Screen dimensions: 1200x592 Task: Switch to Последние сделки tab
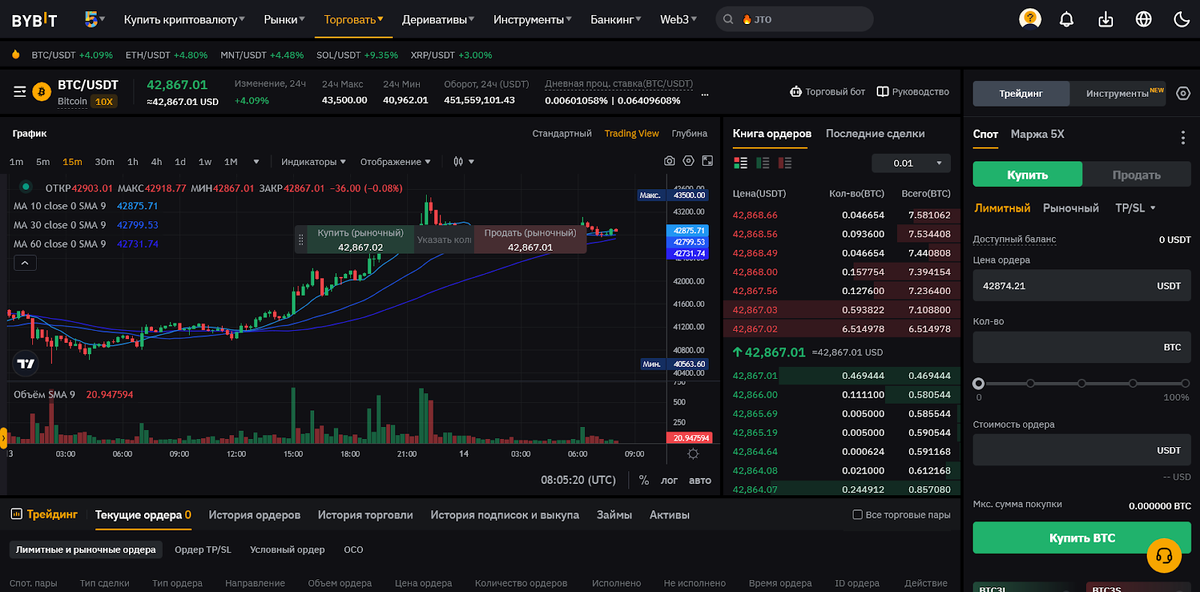875,133
